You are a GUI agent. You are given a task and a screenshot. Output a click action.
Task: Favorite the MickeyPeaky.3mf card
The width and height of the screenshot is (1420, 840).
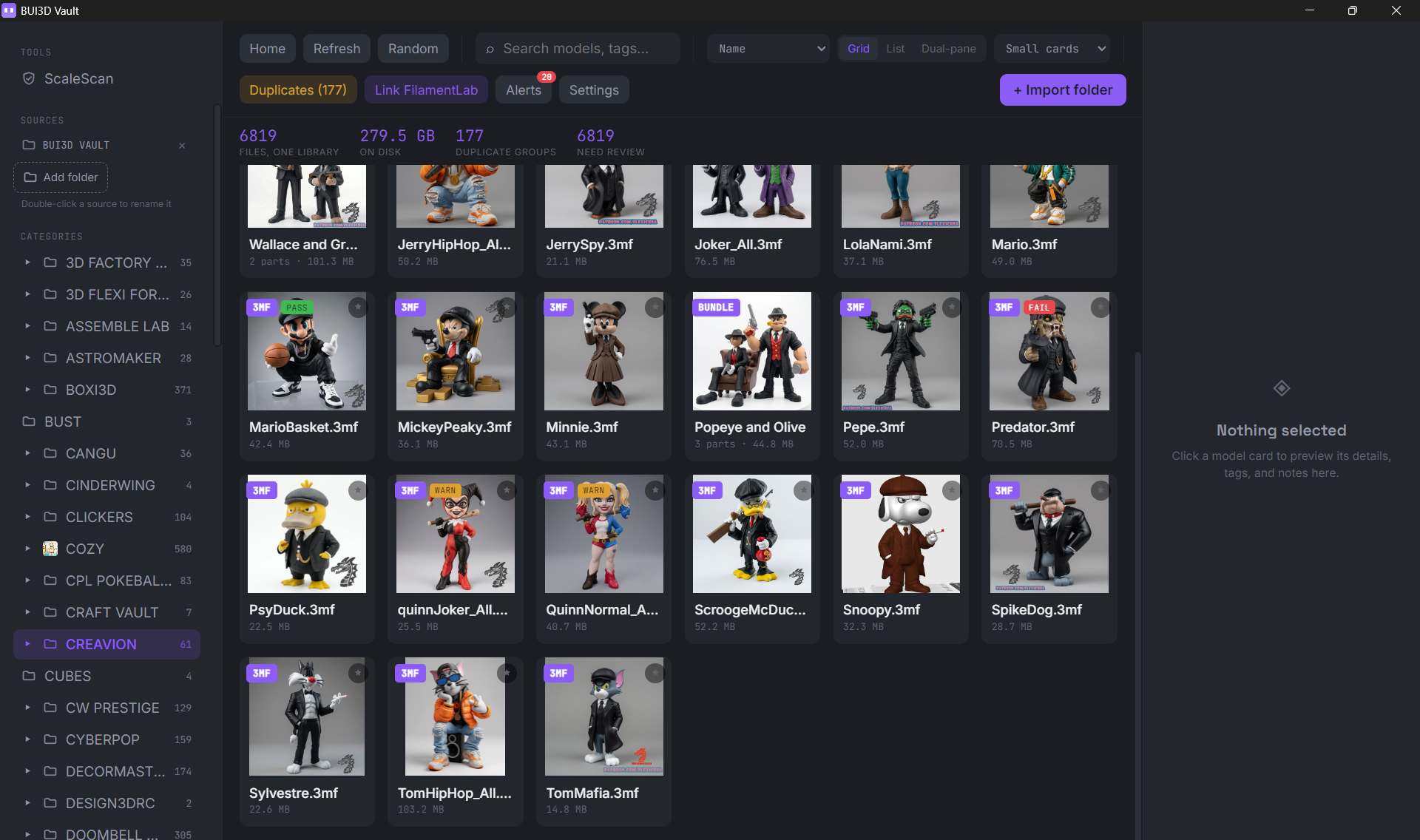[x=507, y=306]
